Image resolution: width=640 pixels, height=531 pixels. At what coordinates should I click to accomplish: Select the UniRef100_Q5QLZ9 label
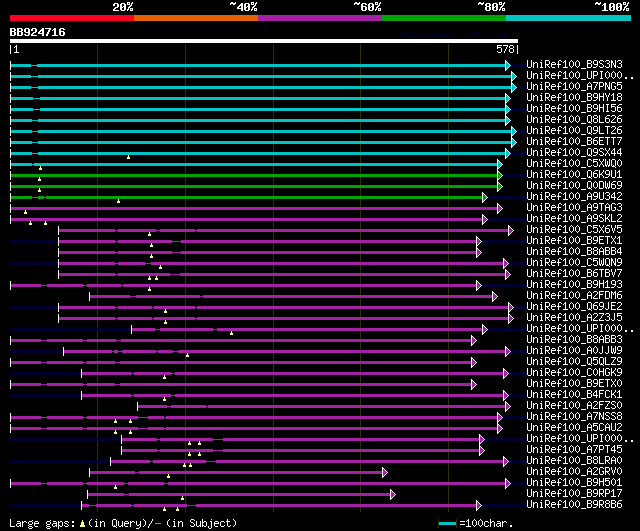(574, 362)
